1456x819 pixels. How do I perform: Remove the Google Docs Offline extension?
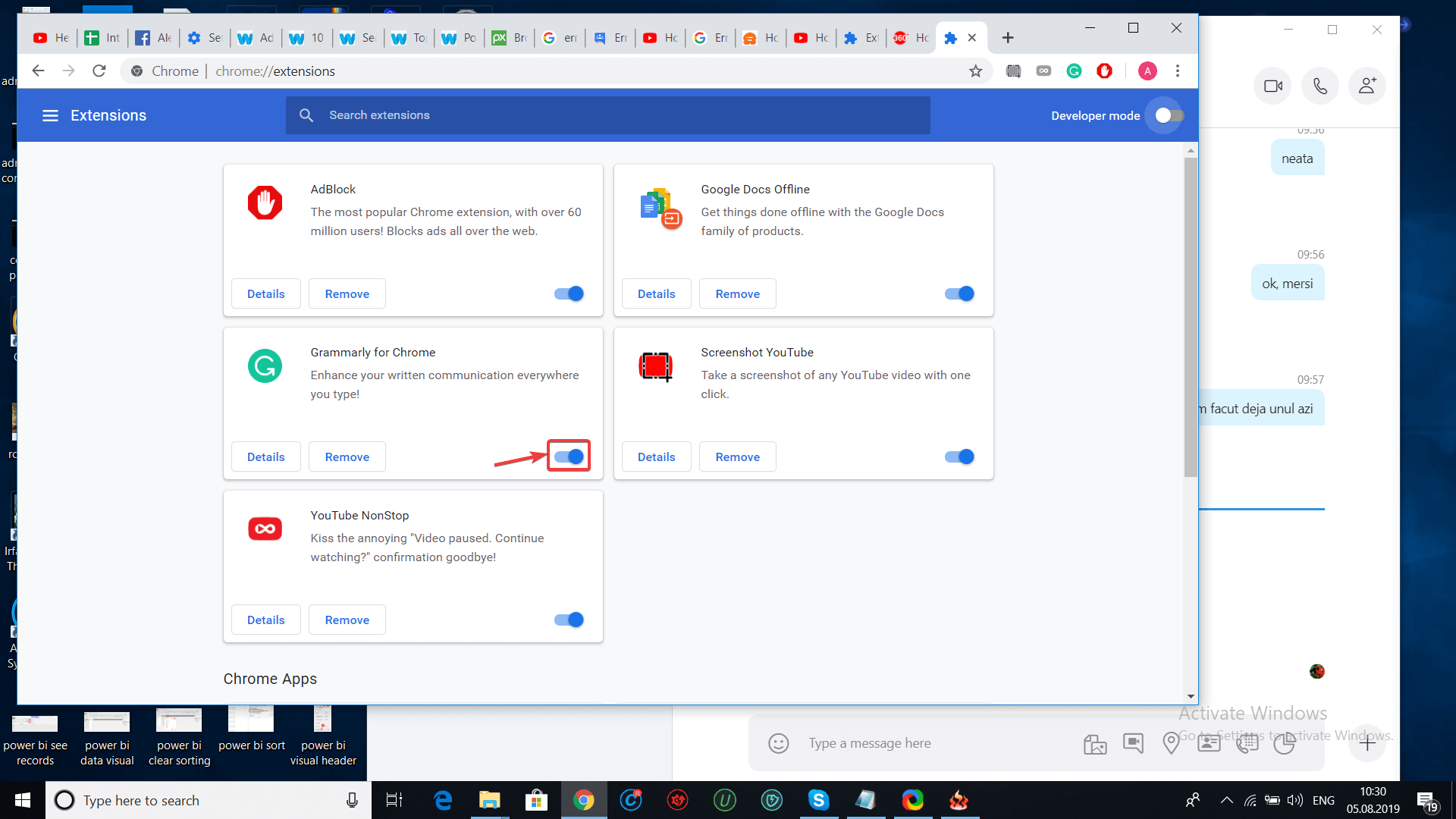tap(738, 293)
